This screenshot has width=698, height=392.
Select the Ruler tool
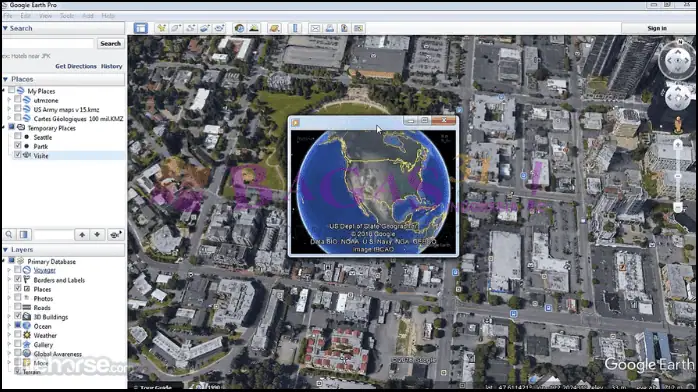click(295, 28)
